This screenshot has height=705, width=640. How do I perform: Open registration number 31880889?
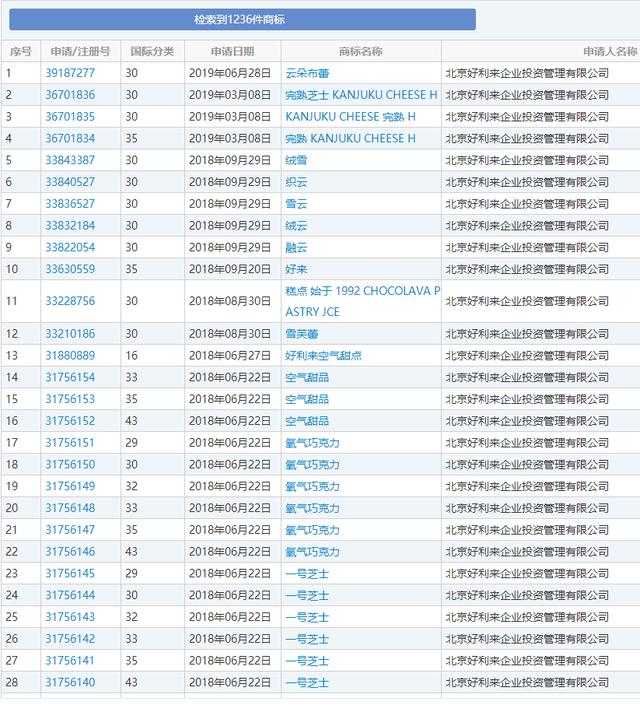click(x=70, y=356)
